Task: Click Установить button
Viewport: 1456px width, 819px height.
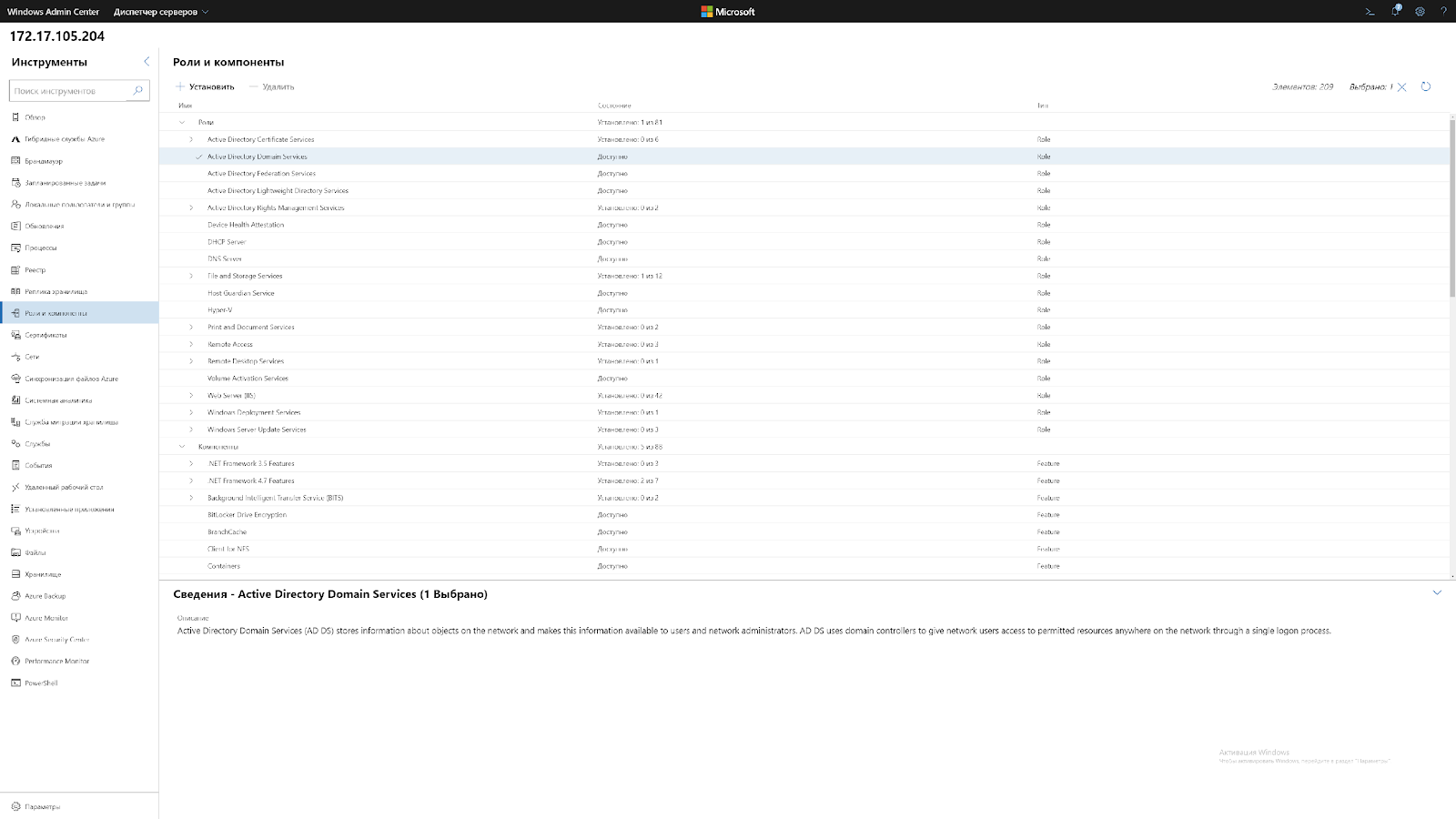Action: pos(205,86)
